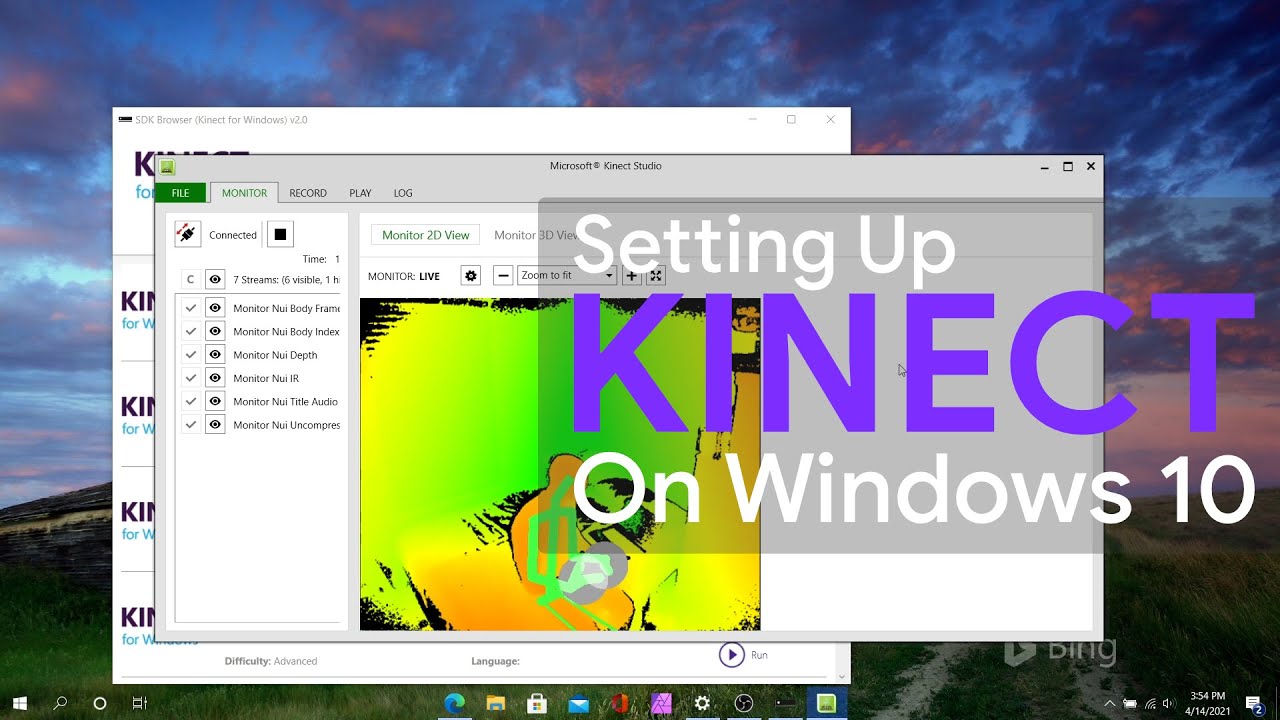This screenshot has width=1280, height=720.
Task: Zoom out with the minus button
Action: tap(503, 275)
